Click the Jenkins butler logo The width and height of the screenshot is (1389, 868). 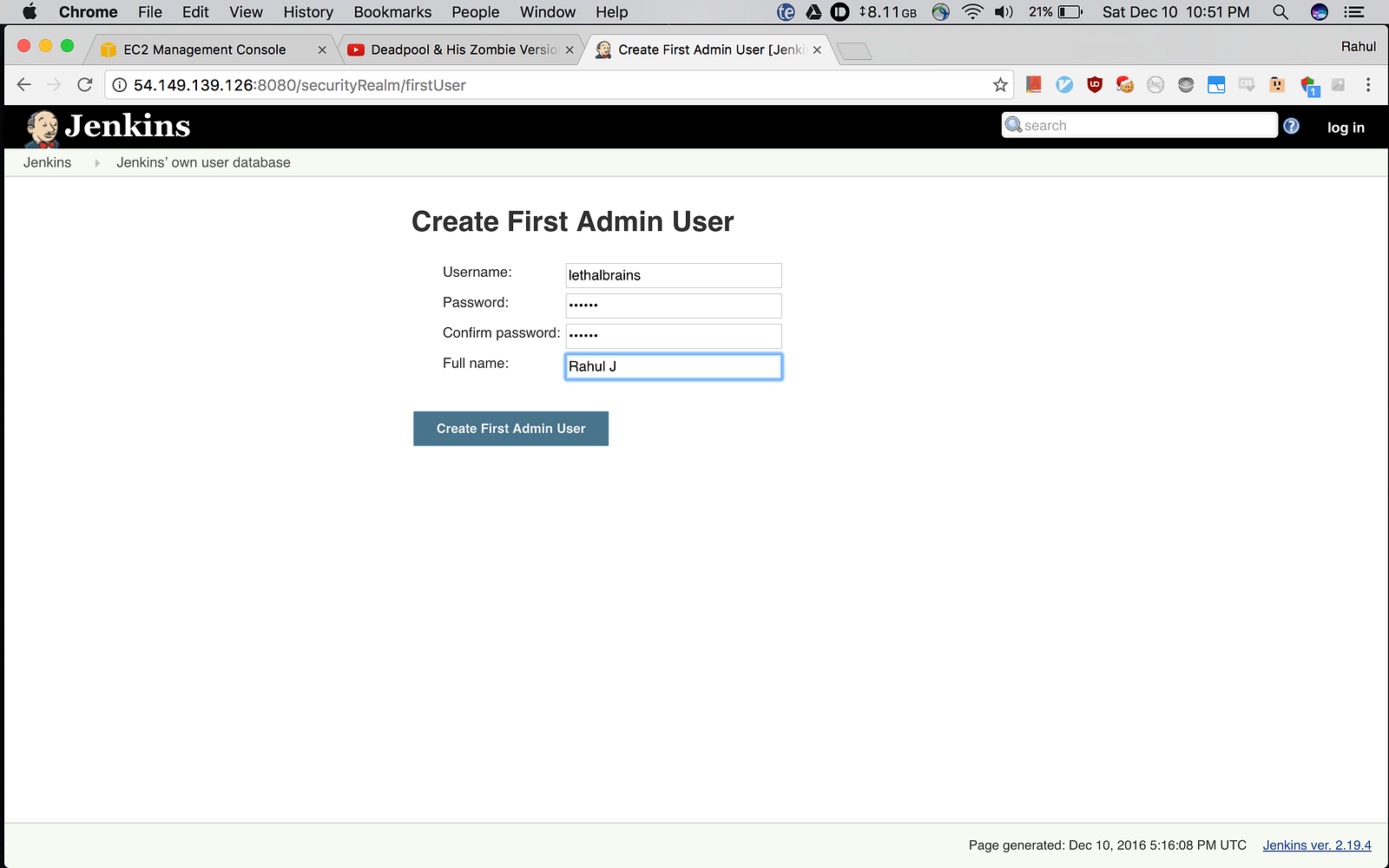42,128
